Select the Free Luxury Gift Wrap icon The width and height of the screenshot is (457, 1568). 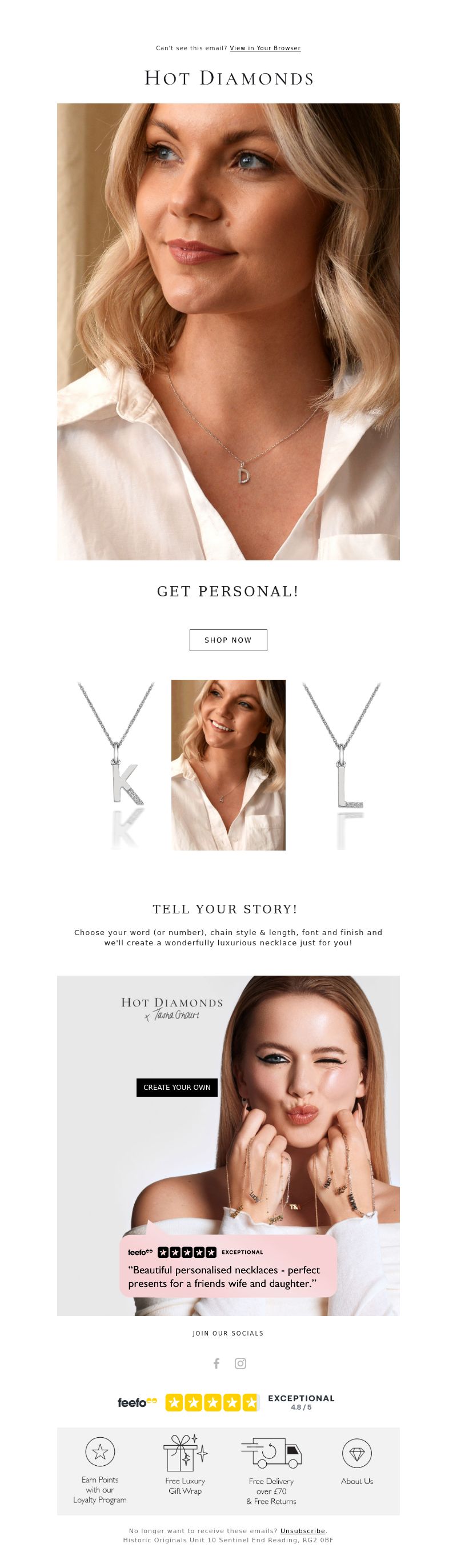click(x=185, y=1453)
